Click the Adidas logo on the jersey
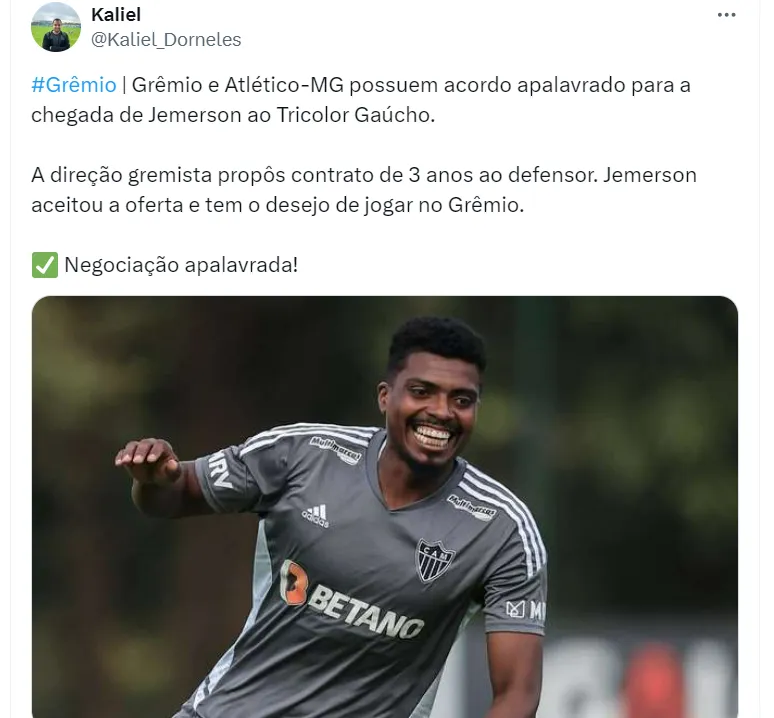The height and width of the screenshot is (718, 774). point(316,516)
